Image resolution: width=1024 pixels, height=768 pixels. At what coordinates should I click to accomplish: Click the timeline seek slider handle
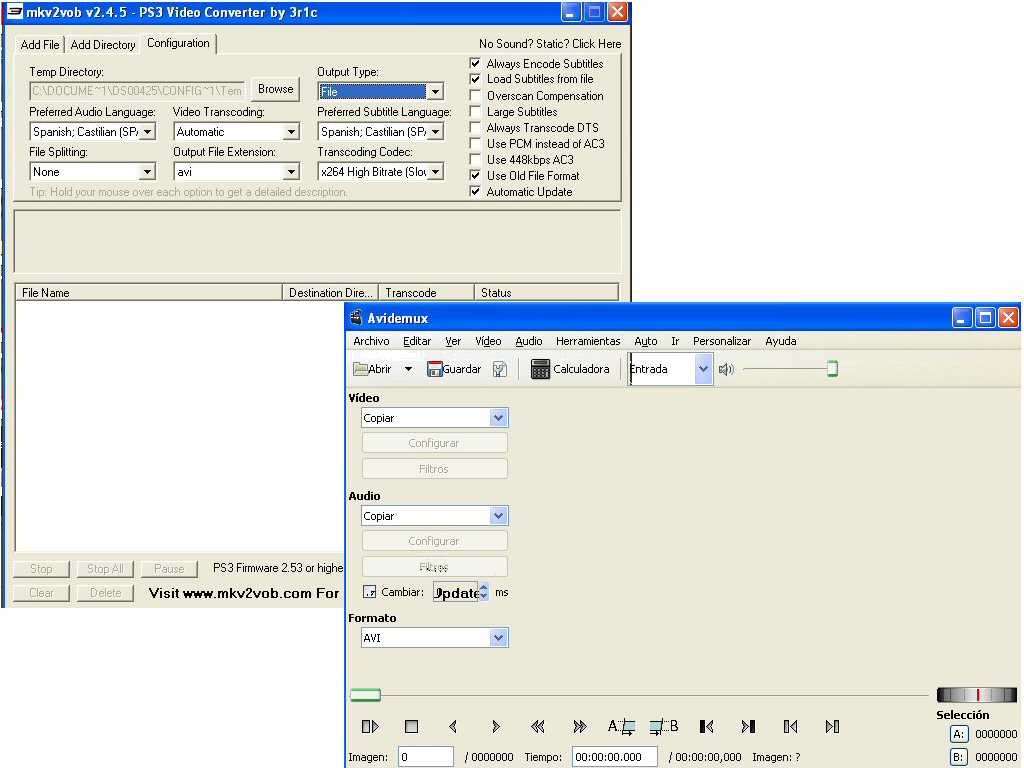click(365, 695)
